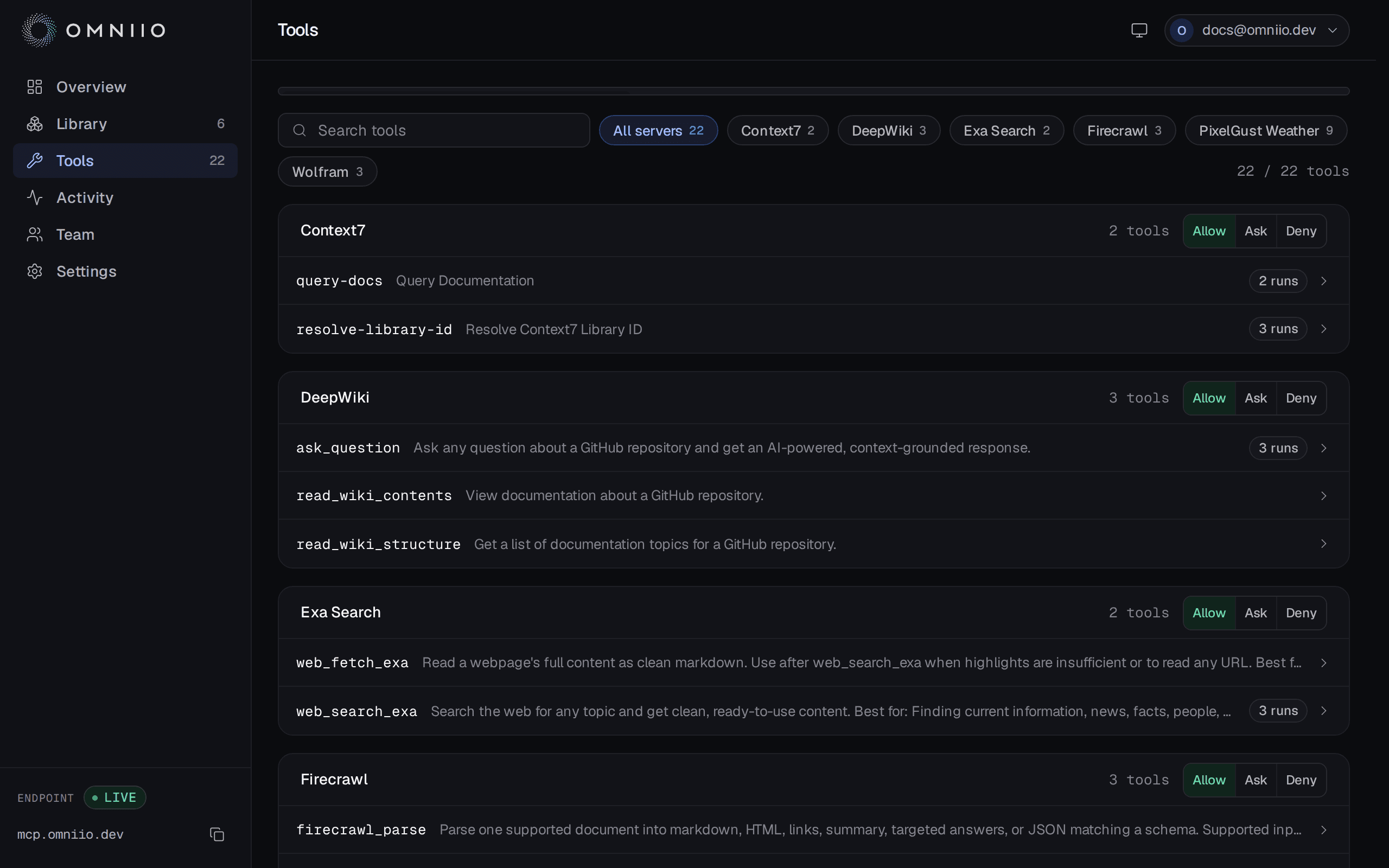Click the Team people icon
The height and width of the screenshot is (868, 1389).
[x=35, y=234]
